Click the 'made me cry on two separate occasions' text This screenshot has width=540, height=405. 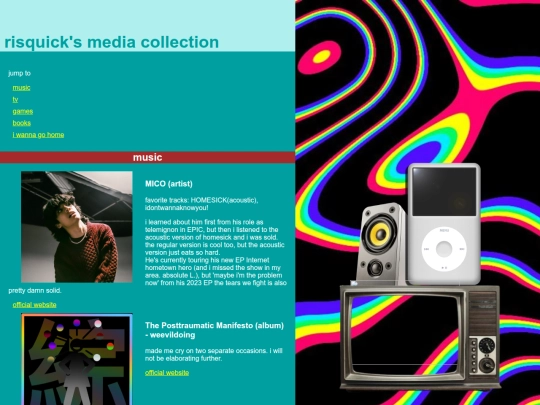coord(207,351)
